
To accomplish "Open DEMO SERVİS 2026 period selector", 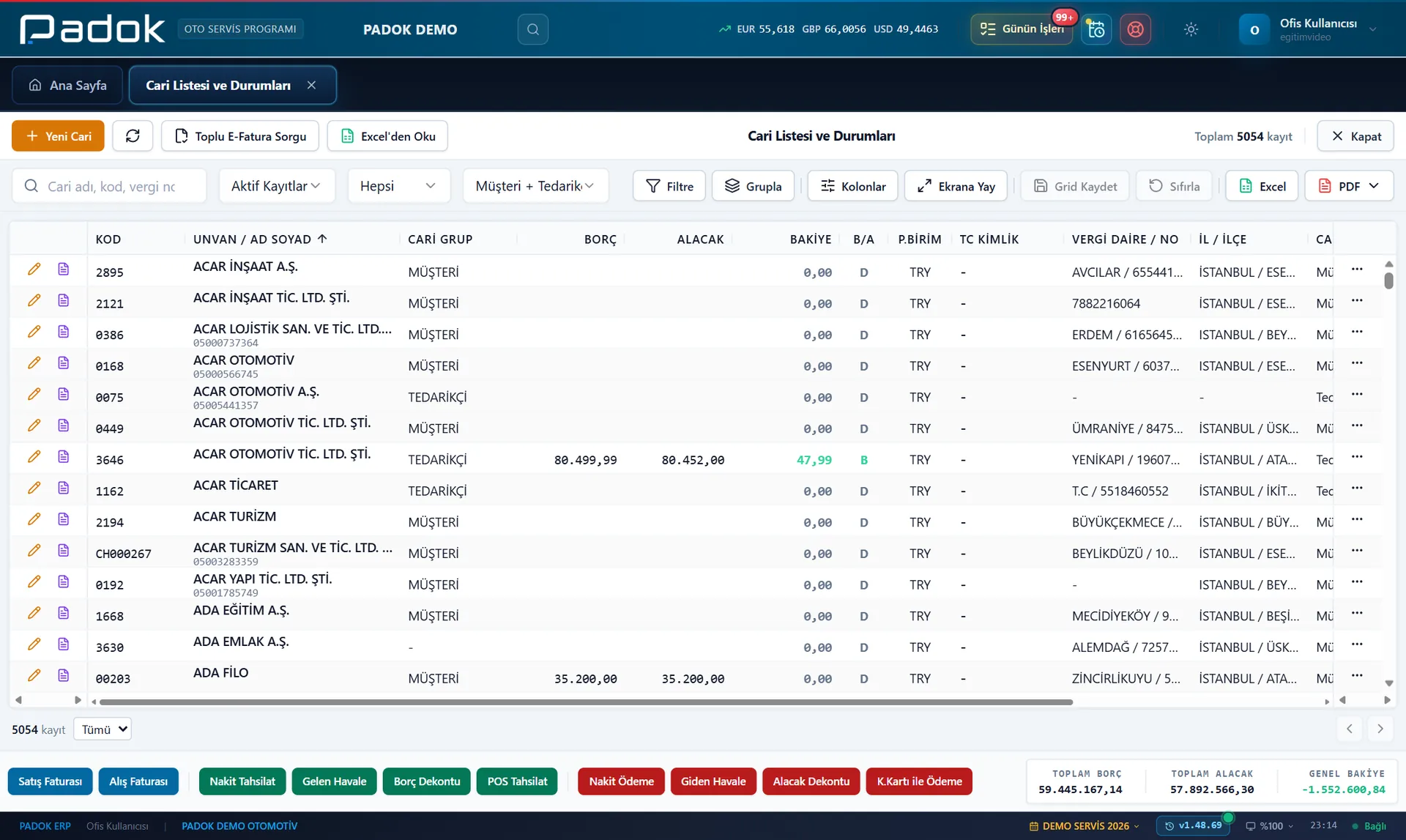I will click(x=1084, y=826).
